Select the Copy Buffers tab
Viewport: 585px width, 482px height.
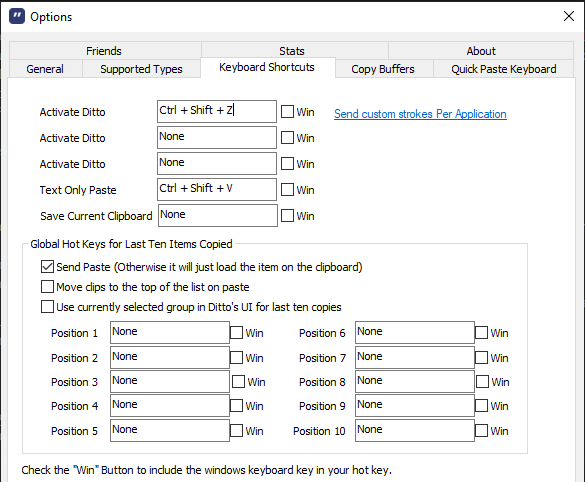(x=383, y=69)
